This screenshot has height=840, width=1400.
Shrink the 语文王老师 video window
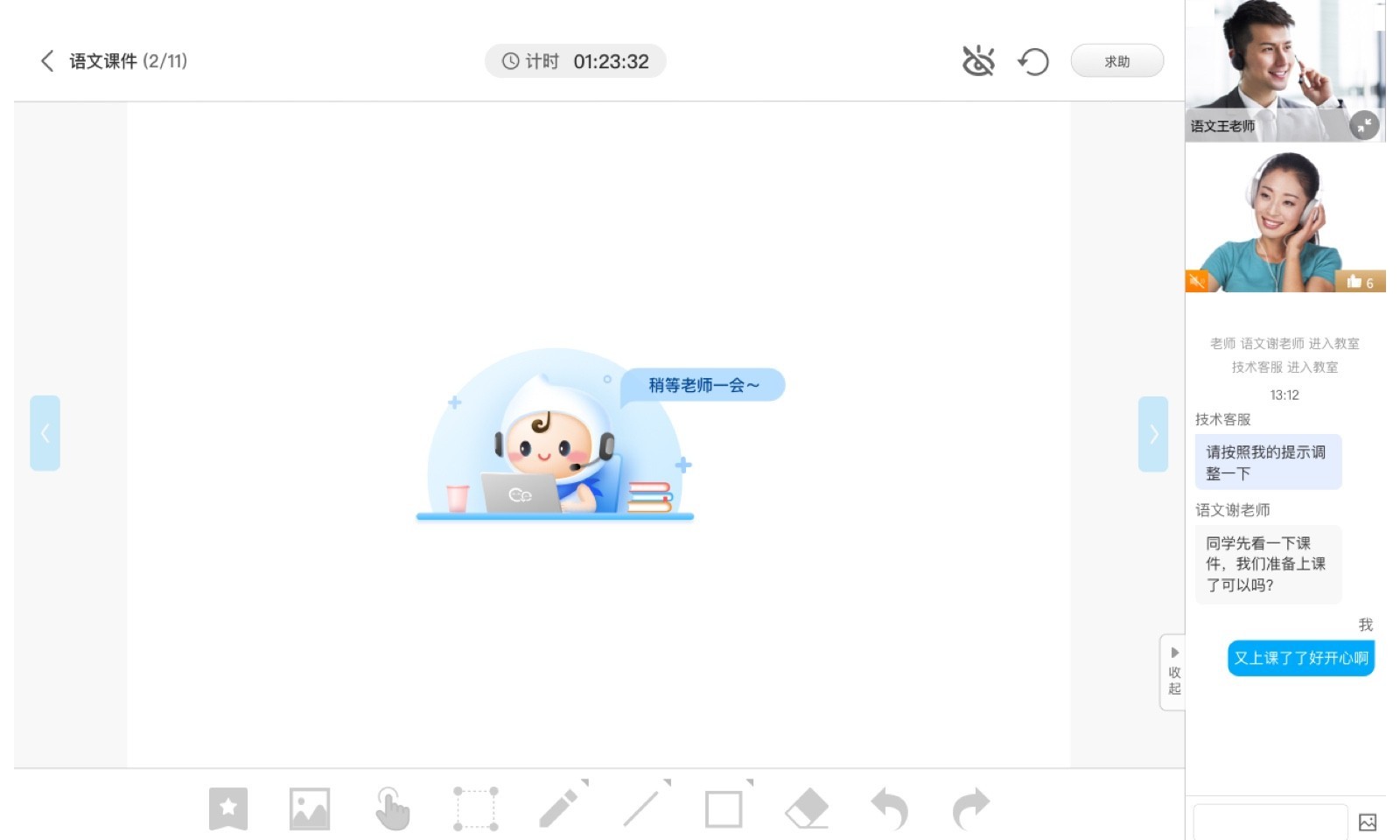click(x=1363, y=125)
